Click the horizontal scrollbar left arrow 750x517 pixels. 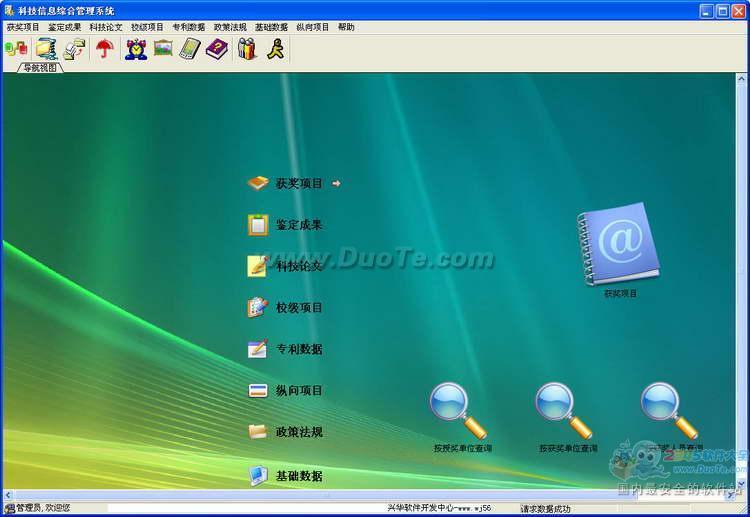coord(8,495)
